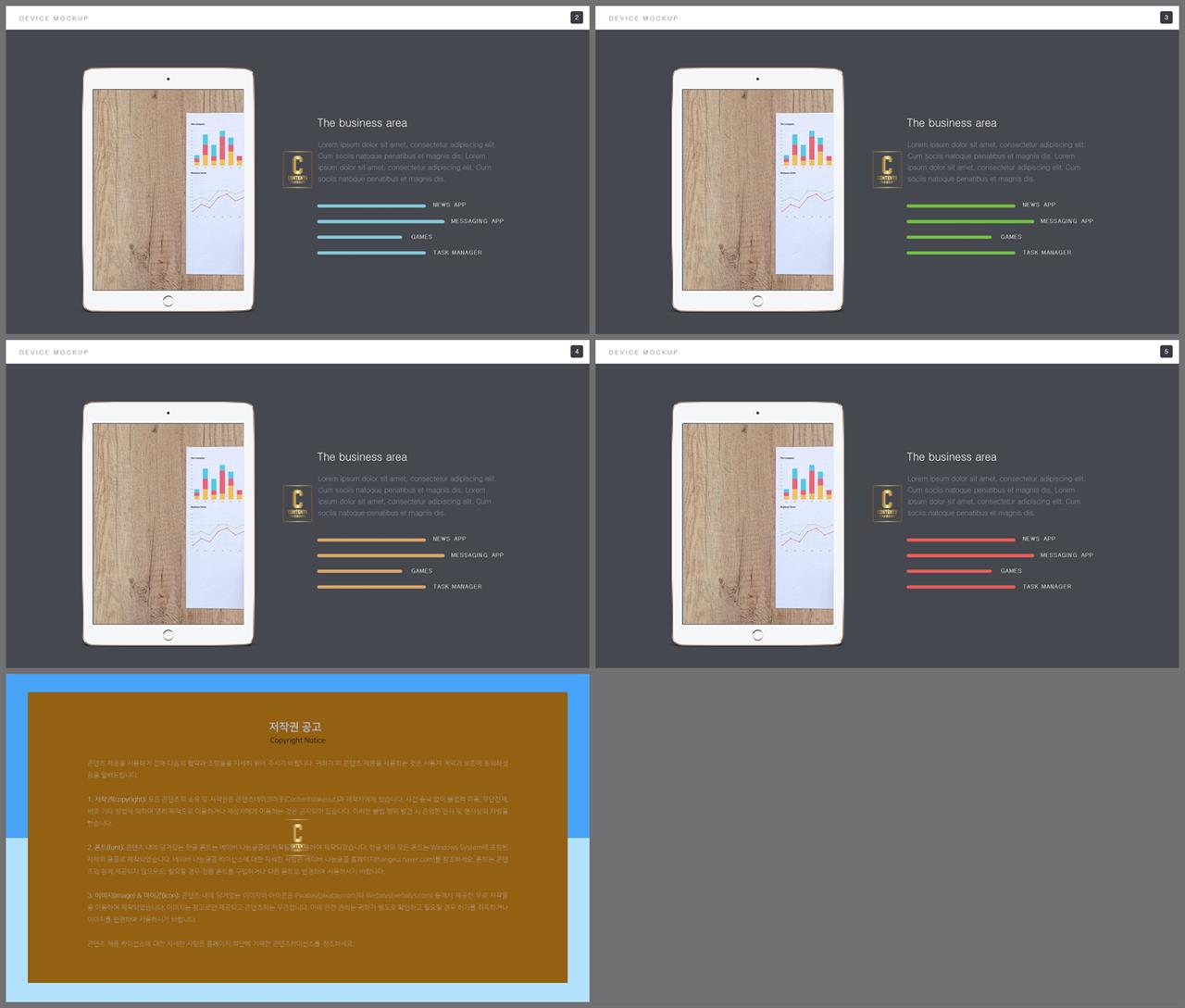Screen dimensions: 1185x1008
Task: Click the TASK MANAGER label on slide 2
Action: (x=457, y=253)
